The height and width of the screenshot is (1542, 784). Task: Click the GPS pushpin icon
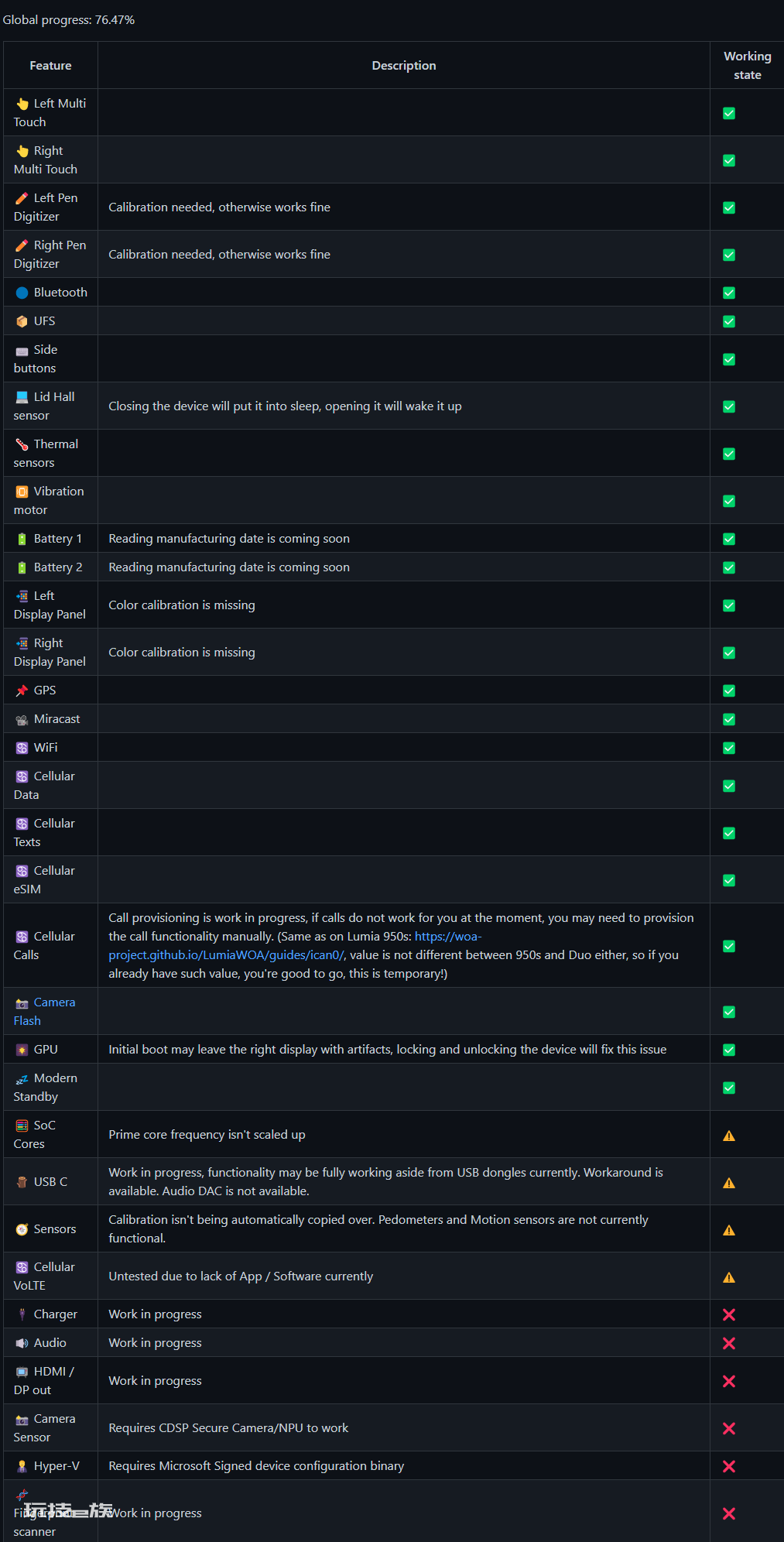tap(22, 690)
